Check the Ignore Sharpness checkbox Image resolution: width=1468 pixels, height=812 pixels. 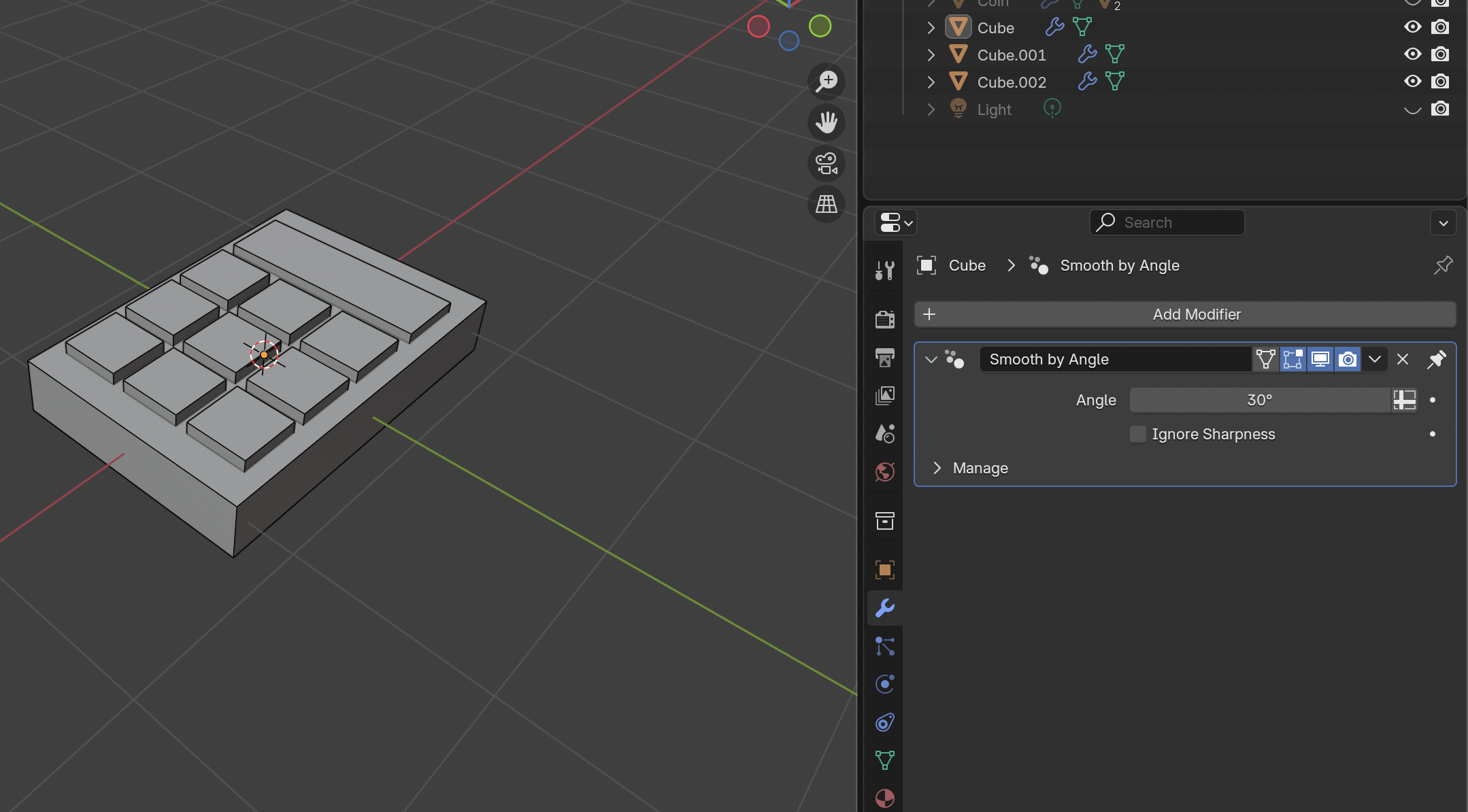pos(1137,434)
